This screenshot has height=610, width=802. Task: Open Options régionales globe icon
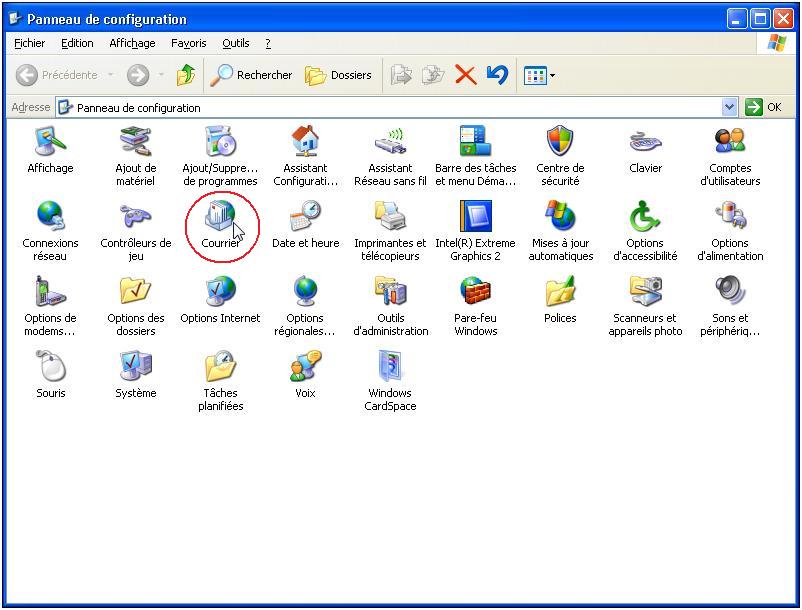pos(305,290)
